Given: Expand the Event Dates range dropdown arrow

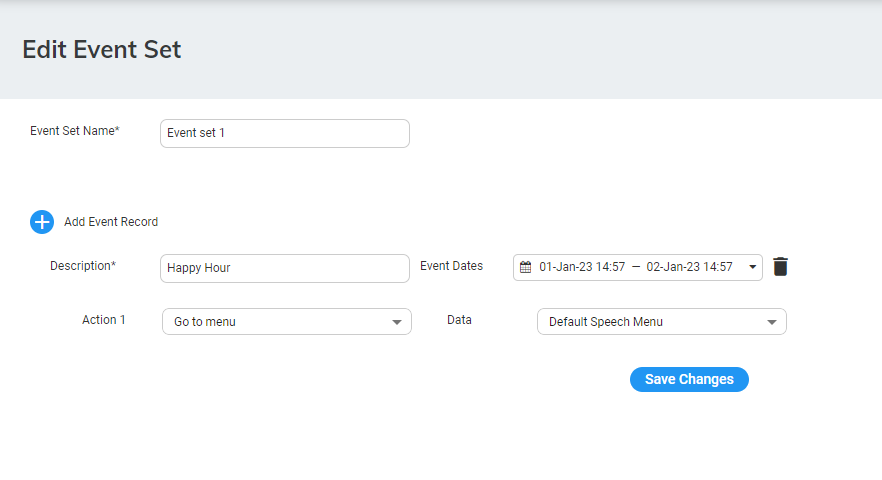Looking at the screenshot, I should (x=752, y=267).
